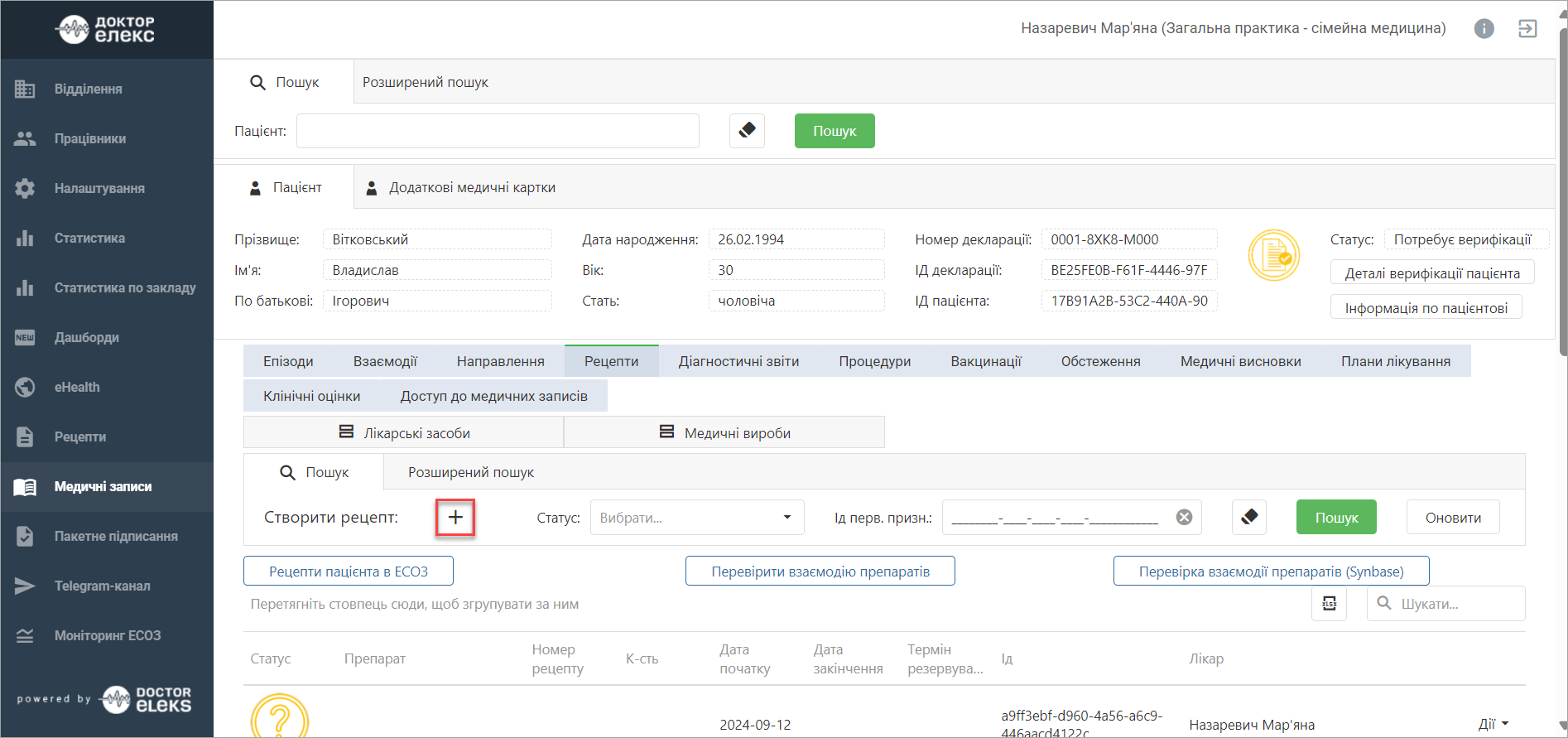1568x738 pixels.
Task: Click the plus icon to create recipe
Action: click(455, 518)
